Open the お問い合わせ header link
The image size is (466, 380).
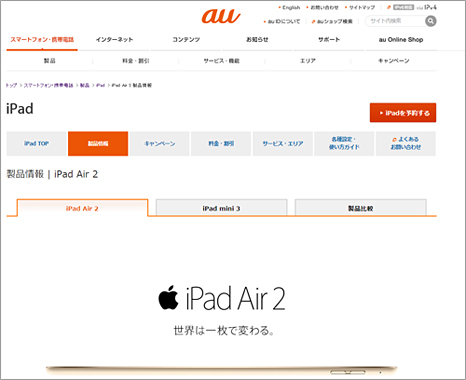click(324, 7)
